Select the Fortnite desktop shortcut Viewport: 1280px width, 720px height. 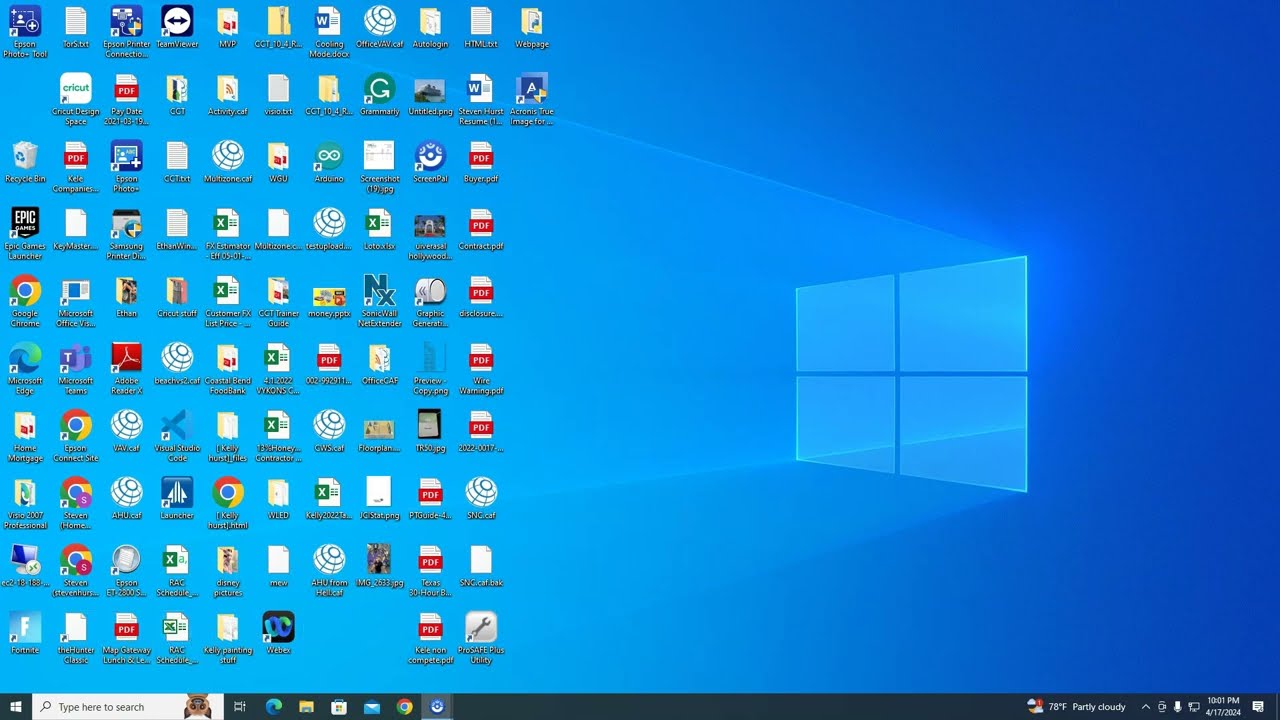pyautogui.click(x=25, y=633)
